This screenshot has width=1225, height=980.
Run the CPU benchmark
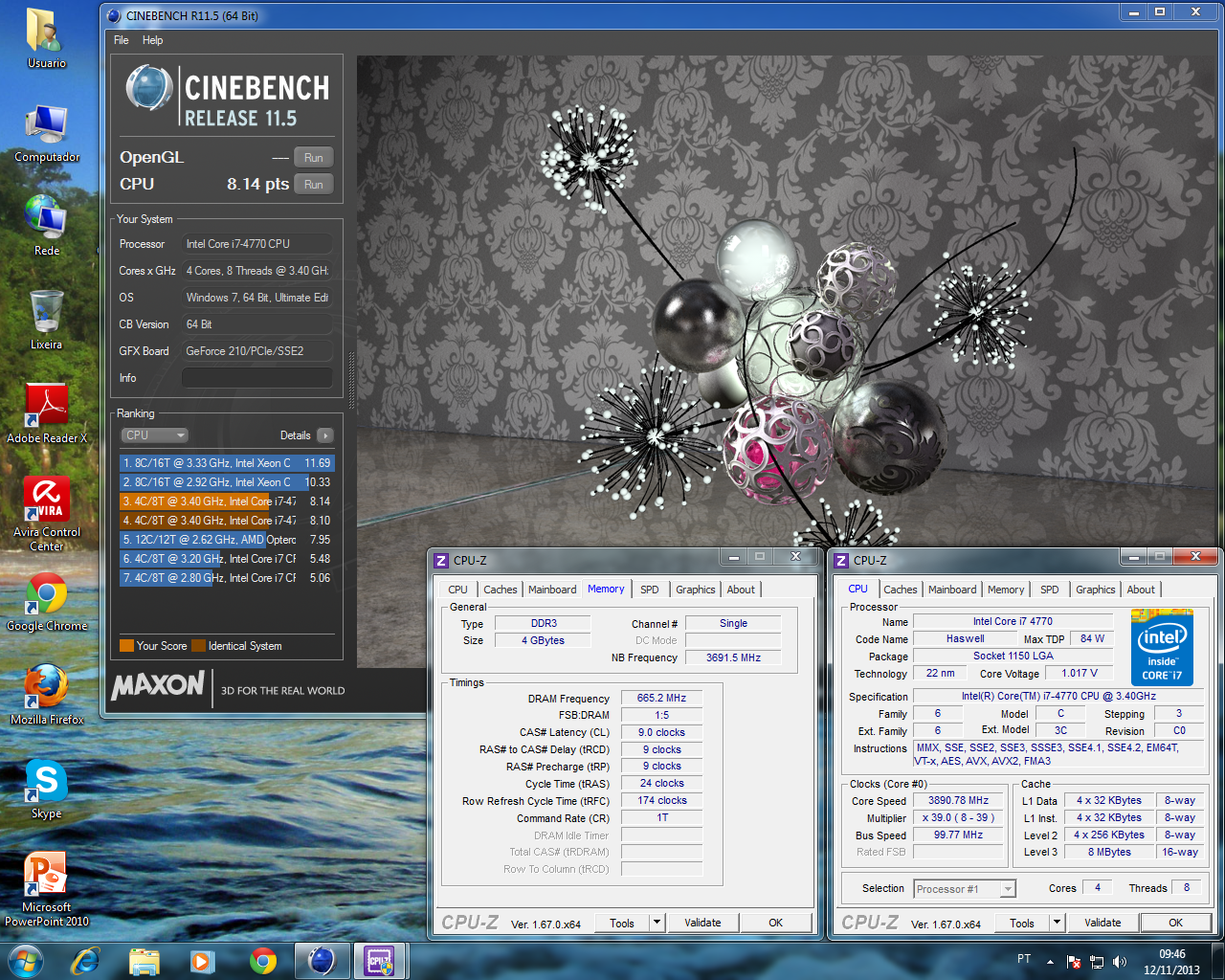[x=314, y=185]
